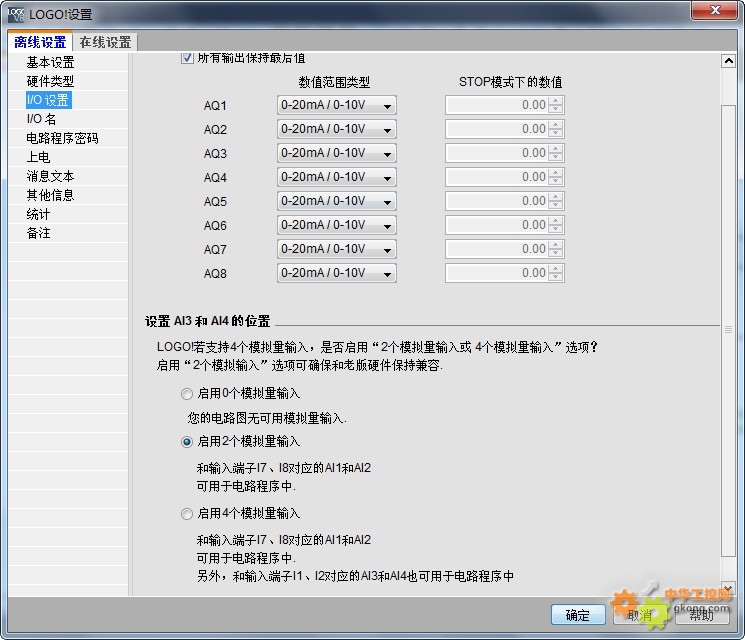Click the scrollbar down arrow
This screenshot has height=640, width=745.
pos(728,589)
